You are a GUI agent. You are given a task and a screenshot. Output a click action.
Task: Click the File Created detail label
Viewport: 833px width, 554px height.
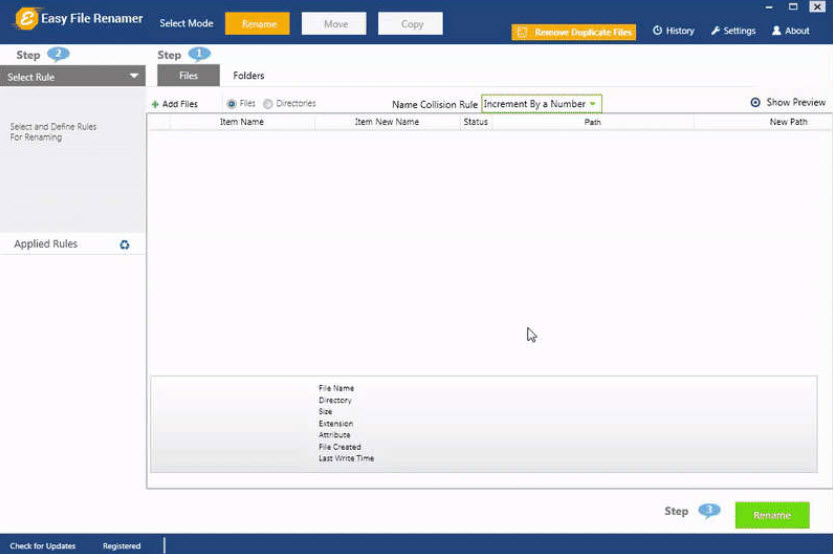point(339,447)
